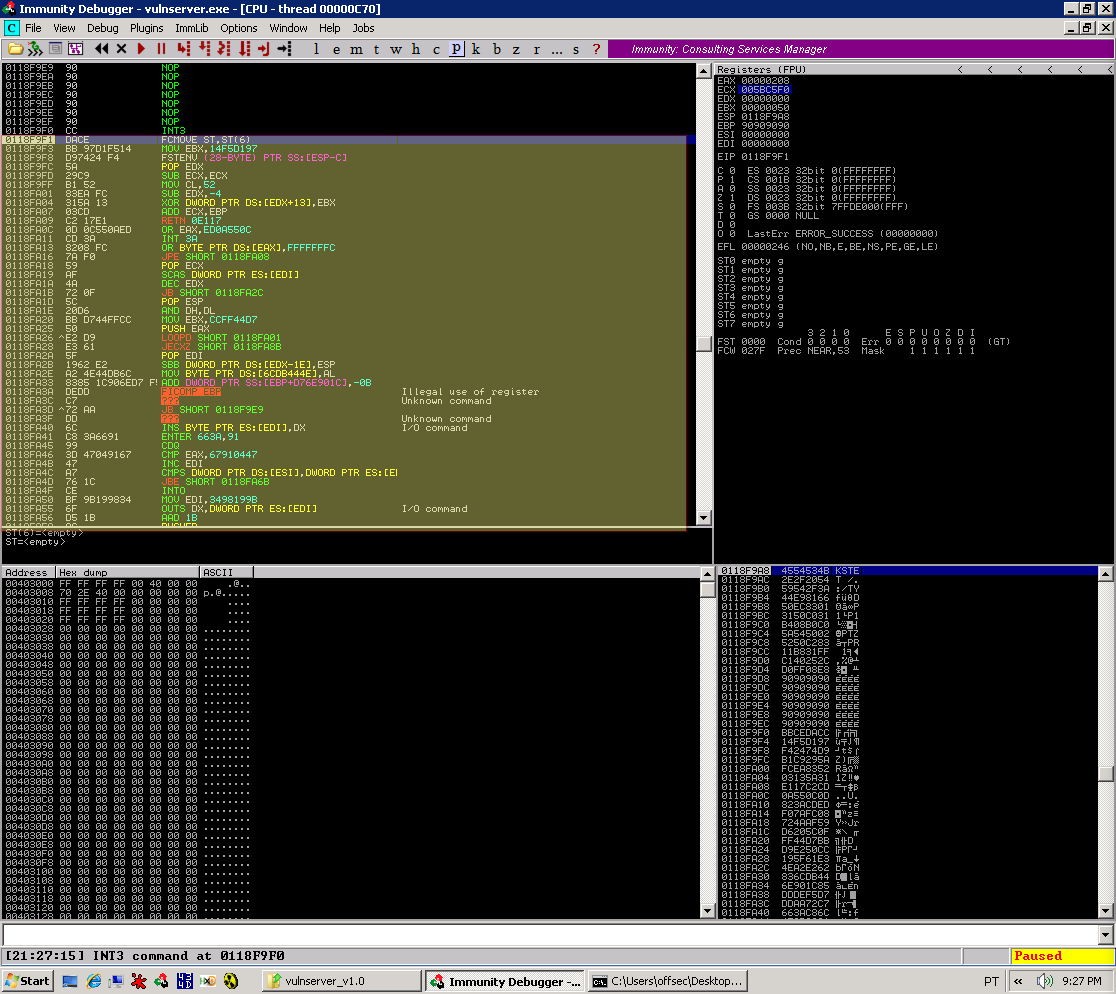Close program with the X toolbar icon
The image size is (1116, 994).
coord(121,48)
